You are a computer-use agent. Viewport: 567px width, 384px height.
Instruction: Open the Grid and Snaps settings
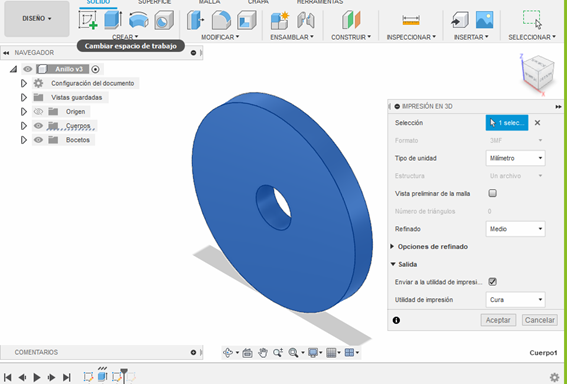pyautogui.click(x=331, y=353)
